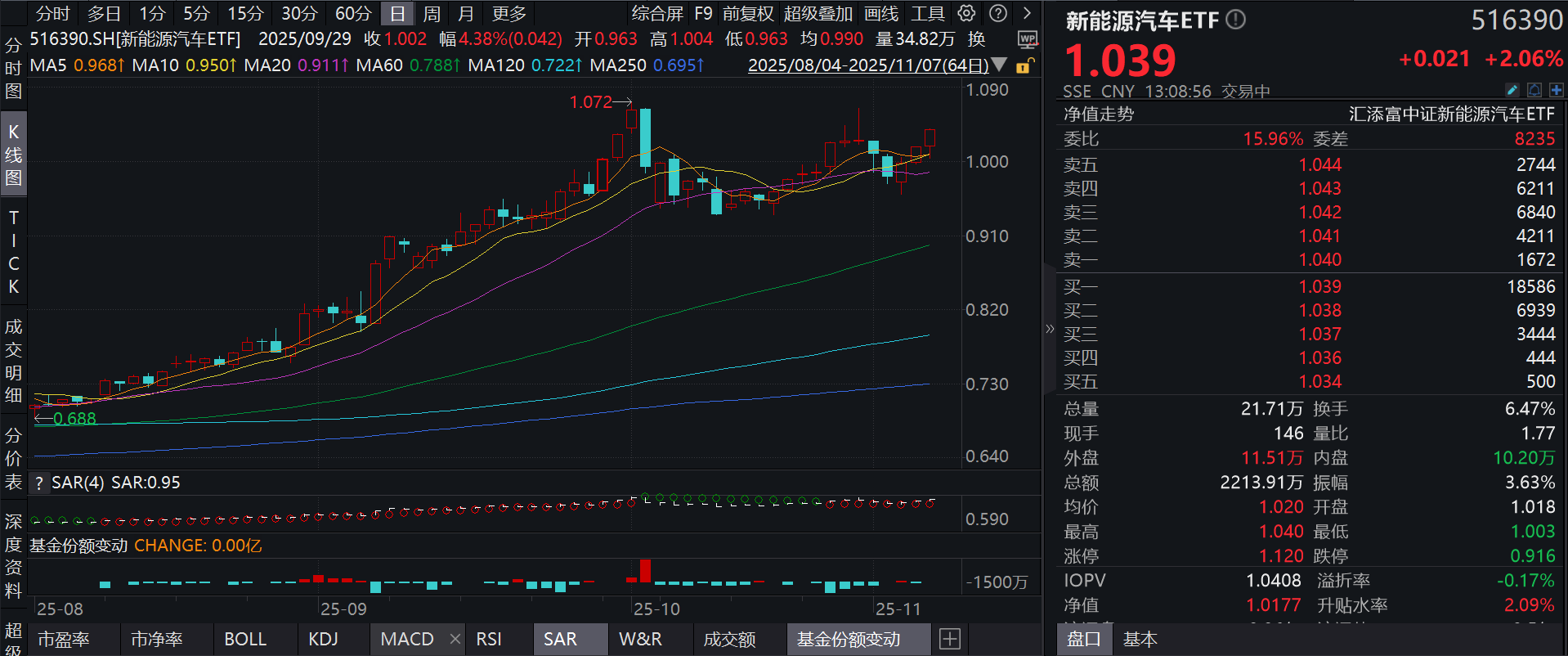Click the info icon beside 新能源汽车ETF
This screenshot has height=656, width=1568.
click(1236, 20)
